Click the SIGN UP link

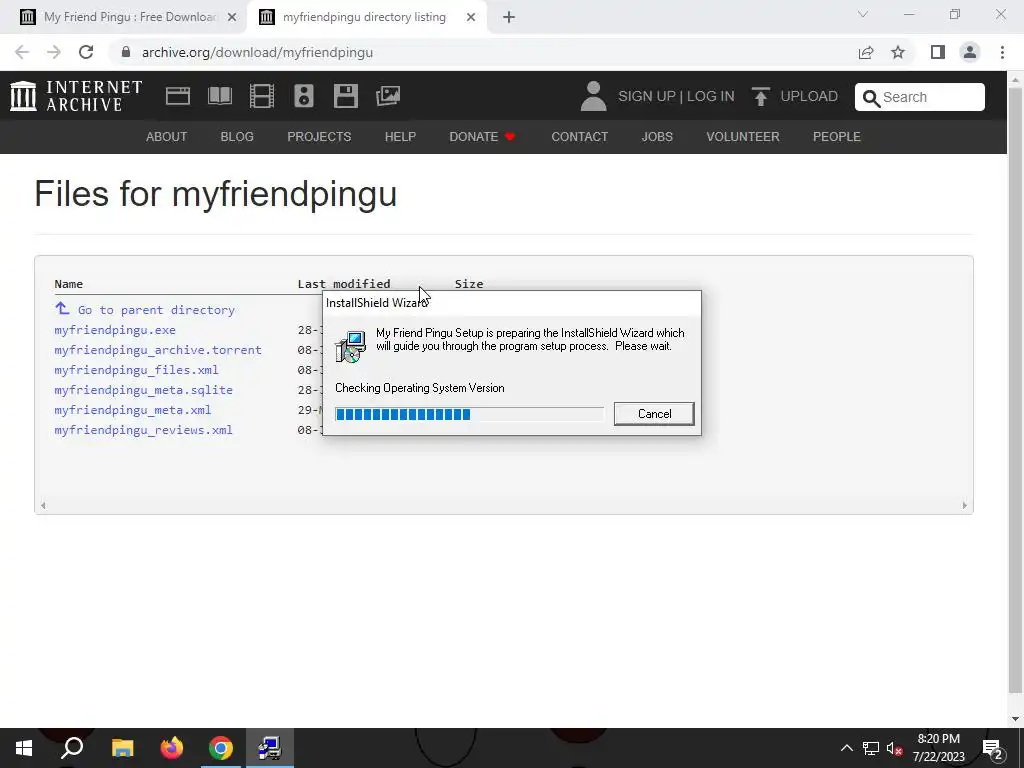[647, 96]
